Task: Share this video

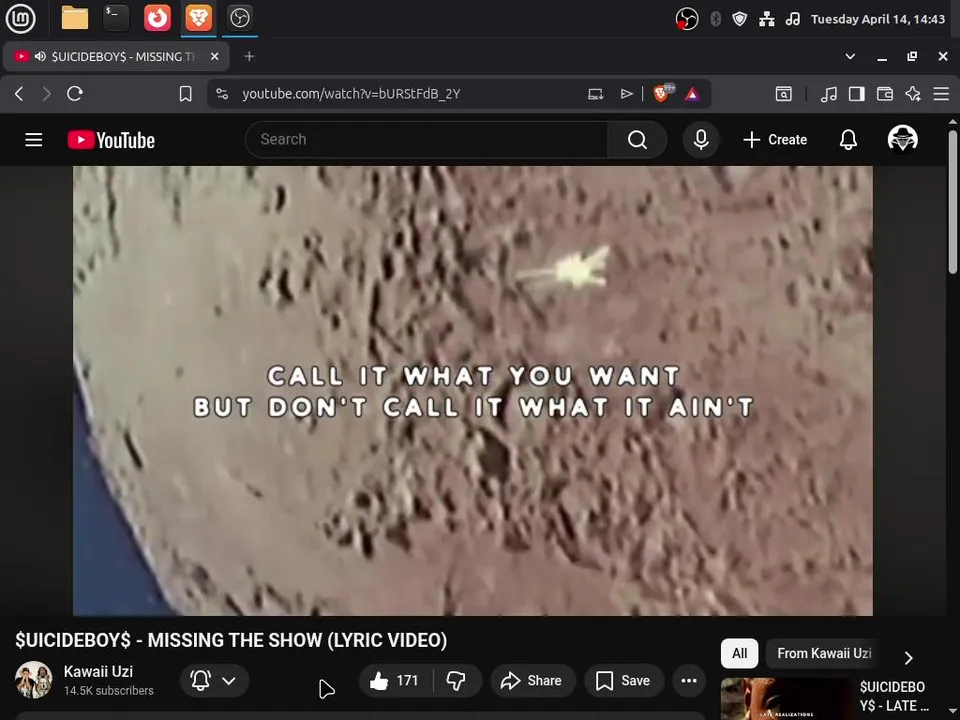Action: click(x=531, y=681)
